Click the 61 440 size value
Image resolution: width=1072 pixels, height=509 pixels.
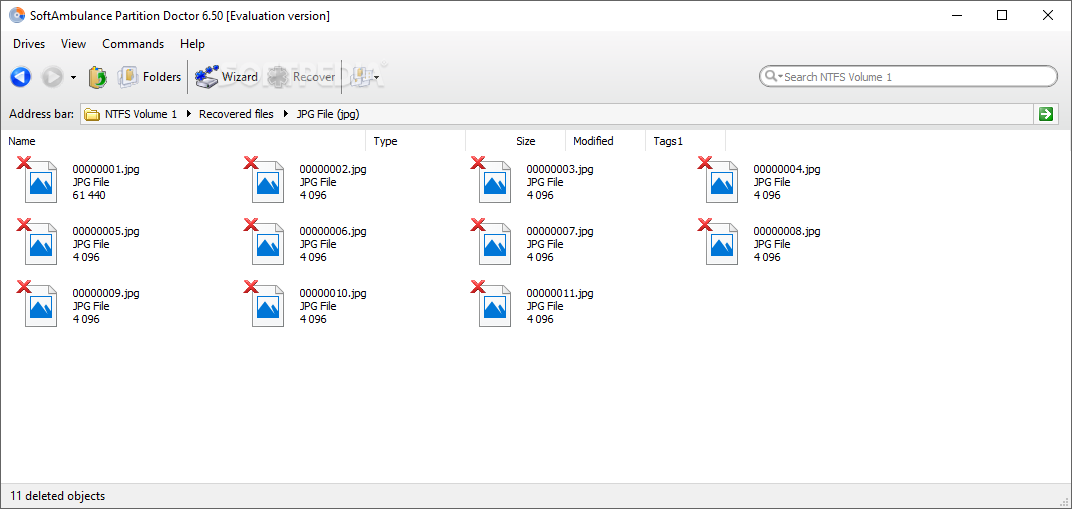coord(89,195)
